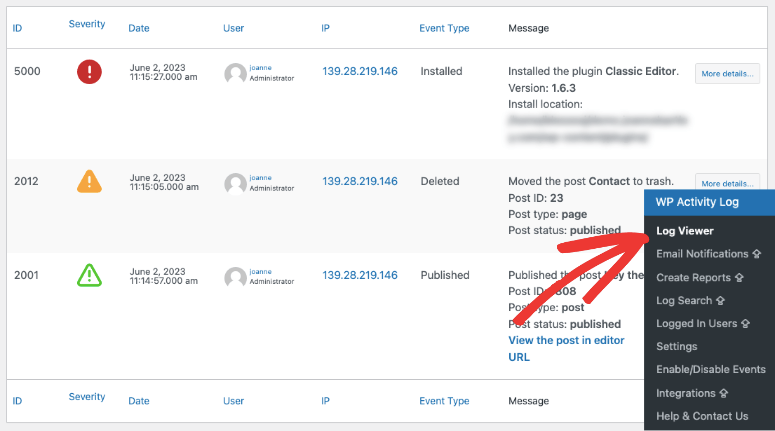Open the WP Activity Log menu header

click(x=709, y=202)
